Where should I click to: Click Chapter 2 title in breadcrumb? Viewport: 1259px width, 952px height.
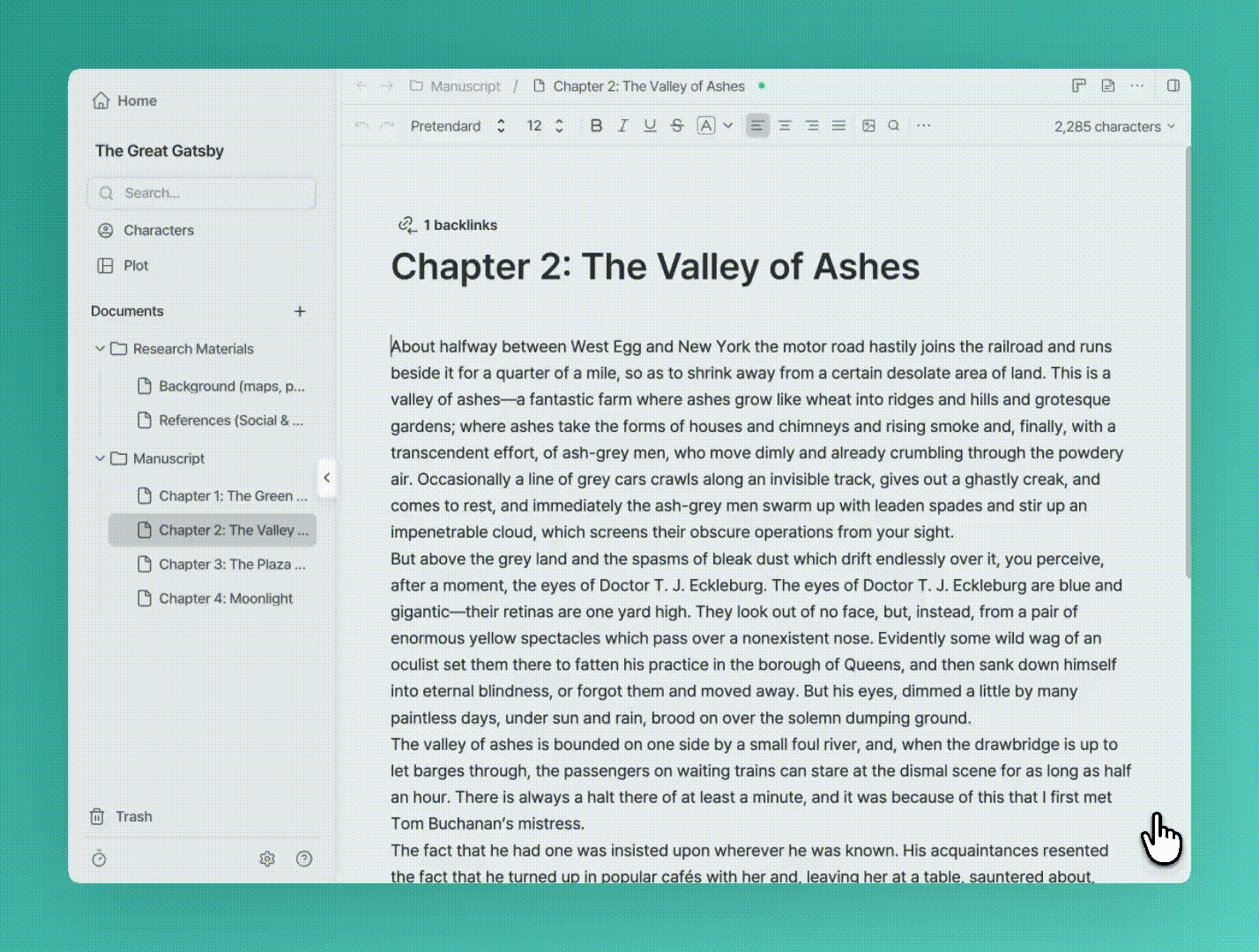click(649, 86)
